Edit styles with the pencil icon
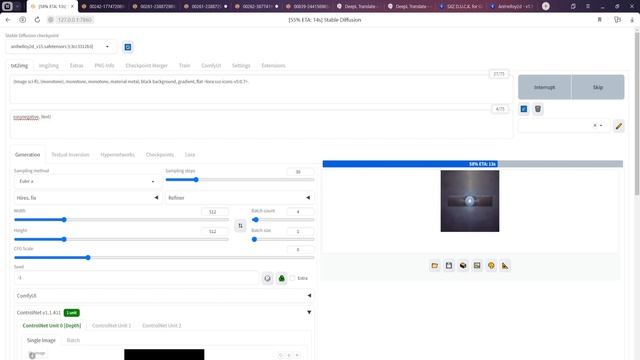This screenshot has height=360, width=640. pos(619,126)
